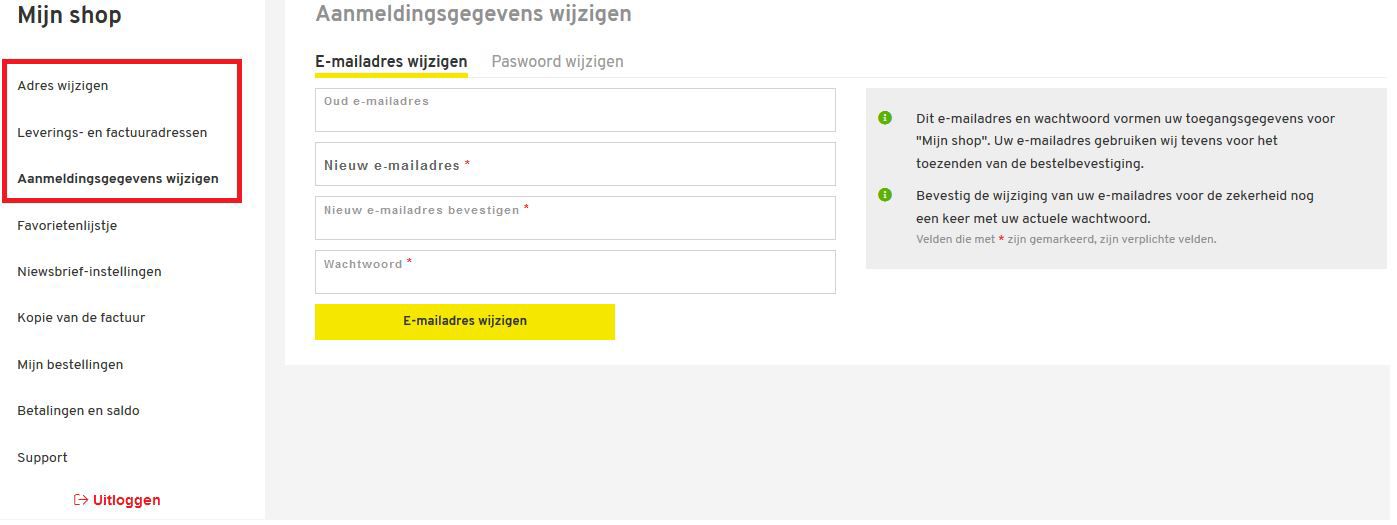Image resolution: width=1397 pixels, height=525 pixels.
Task: Go to Leverings- en factuuradressen
Action: [112, 132]
